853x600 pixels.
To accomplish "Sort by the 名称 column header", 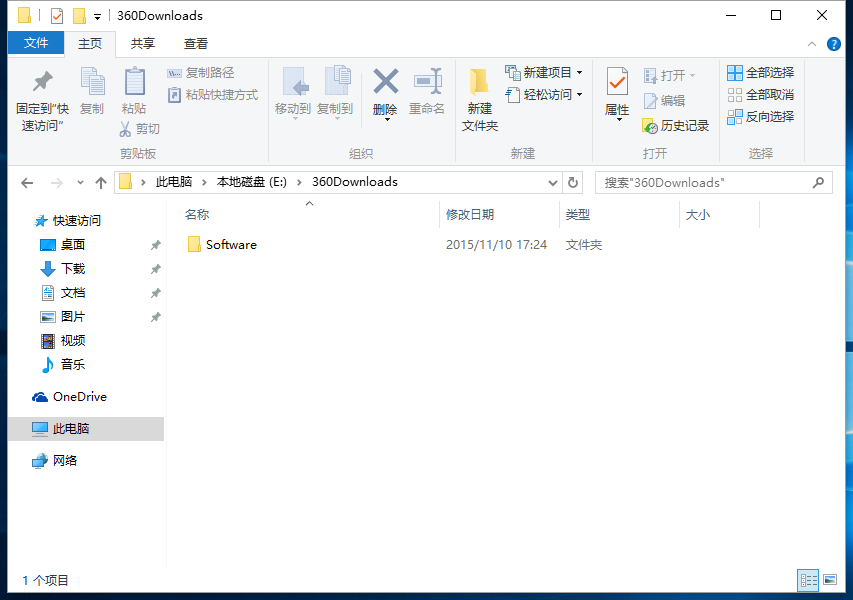I will click(196, 215).
